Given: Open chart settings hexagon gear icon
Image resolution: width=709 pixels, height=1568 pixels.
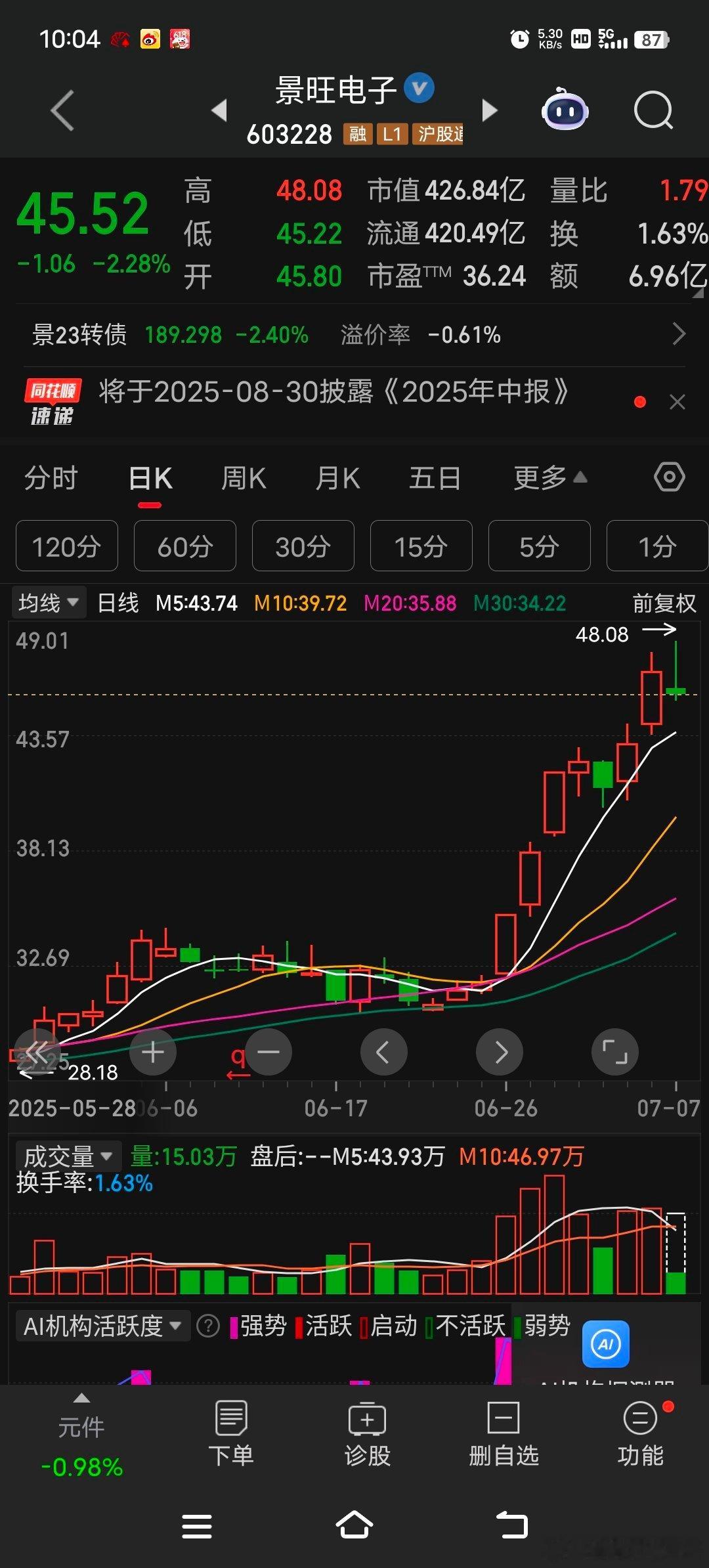Looking at the screenshot, I should point(670,477).
